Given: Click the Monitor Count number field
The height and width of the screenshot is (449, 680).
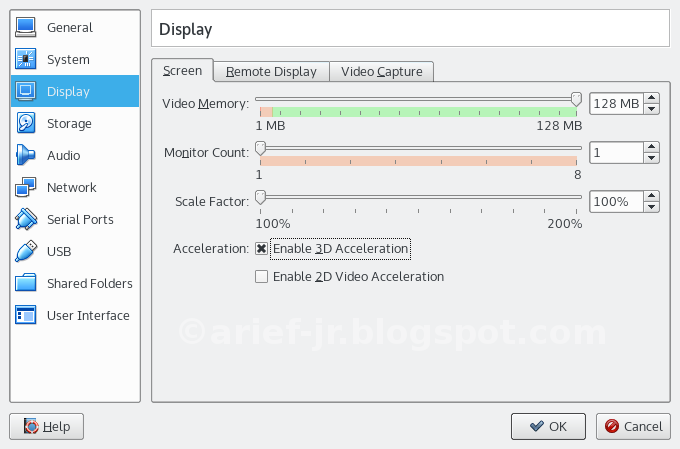Looking at the screenshot, I should point(615,152).
